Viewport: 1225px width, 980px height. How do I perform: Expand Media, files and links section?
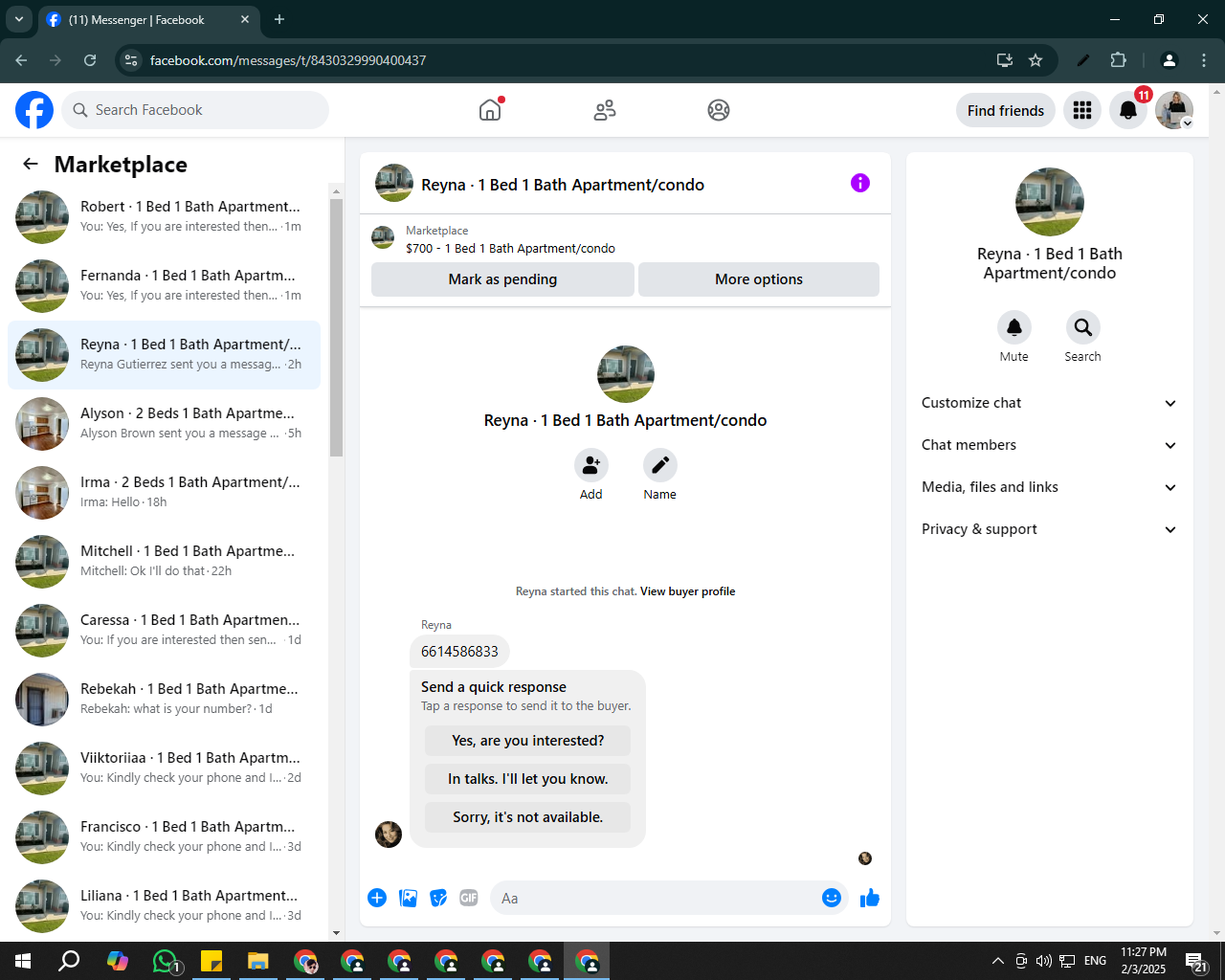pyautogui.click(x=1050, y=487)
